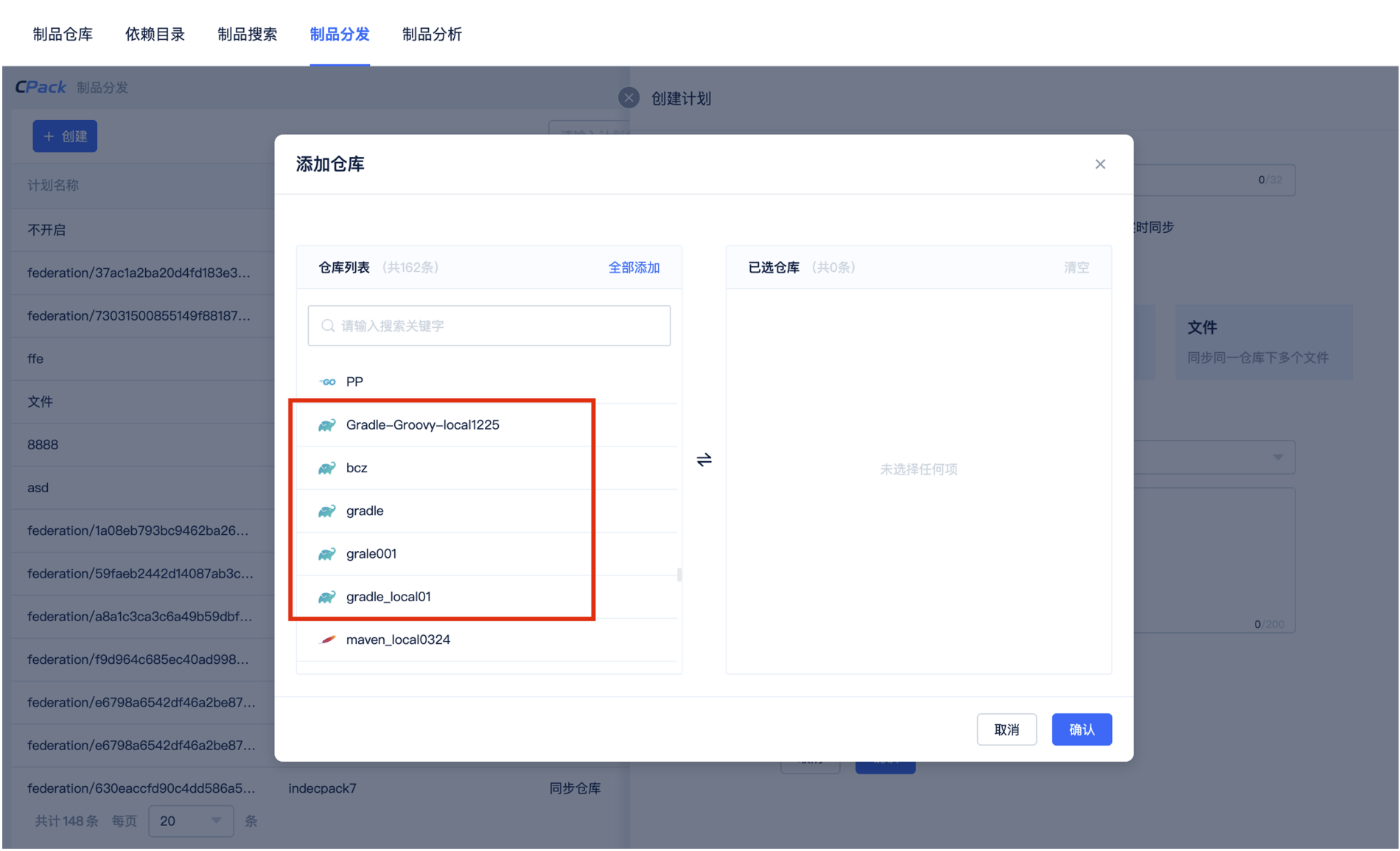Open the page size dropdown showing 20
The width and height of the screenshot is (1400, 851).
coord(191,821)
